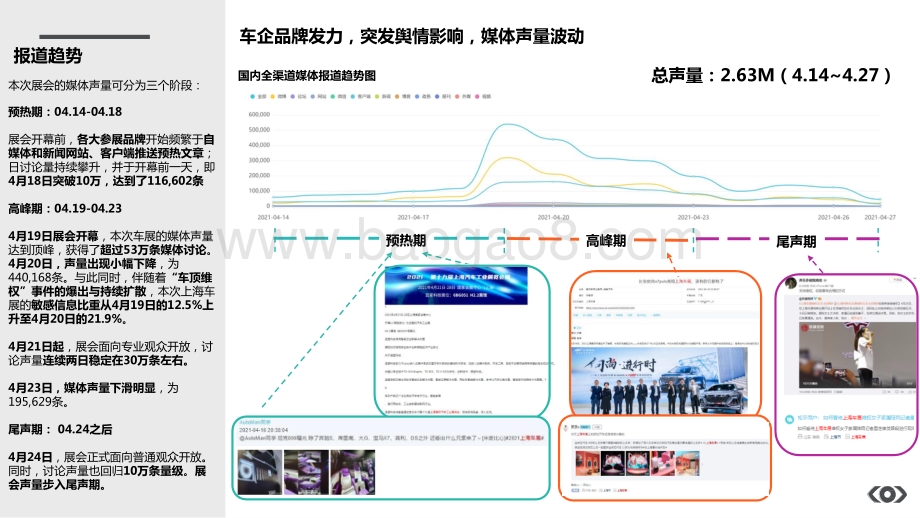Screen dimensions: 920x518
Task: Click the 600,000 y-axis label
Action: (x=259, y=114)
